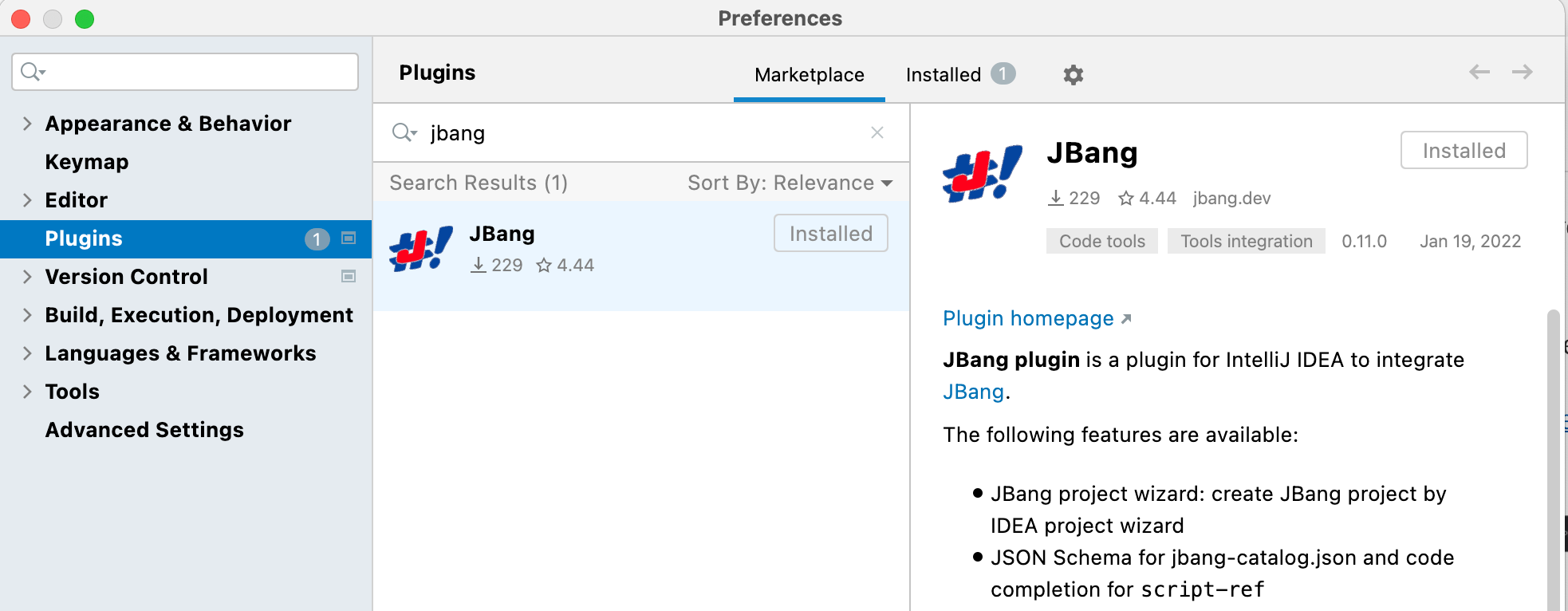Click the plugin description vertical scrollbar

coord(1553,459)
